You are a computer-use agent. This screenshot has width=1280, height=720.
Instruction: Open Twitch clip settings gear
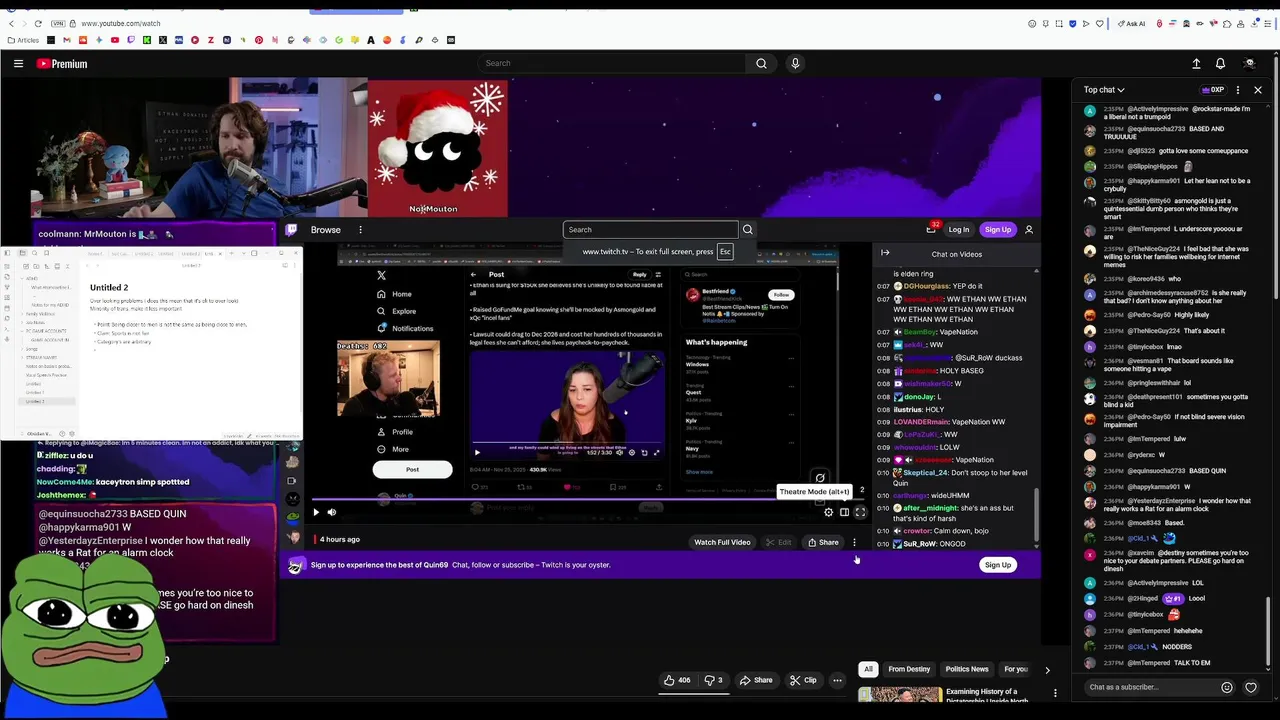[828, 512]
